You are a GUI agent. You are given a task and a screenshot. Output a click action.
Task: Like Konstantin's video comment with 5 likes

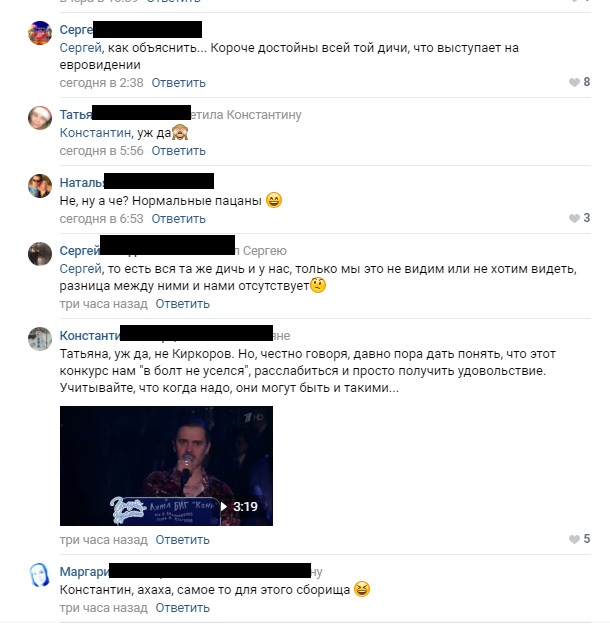click(579, 539)
